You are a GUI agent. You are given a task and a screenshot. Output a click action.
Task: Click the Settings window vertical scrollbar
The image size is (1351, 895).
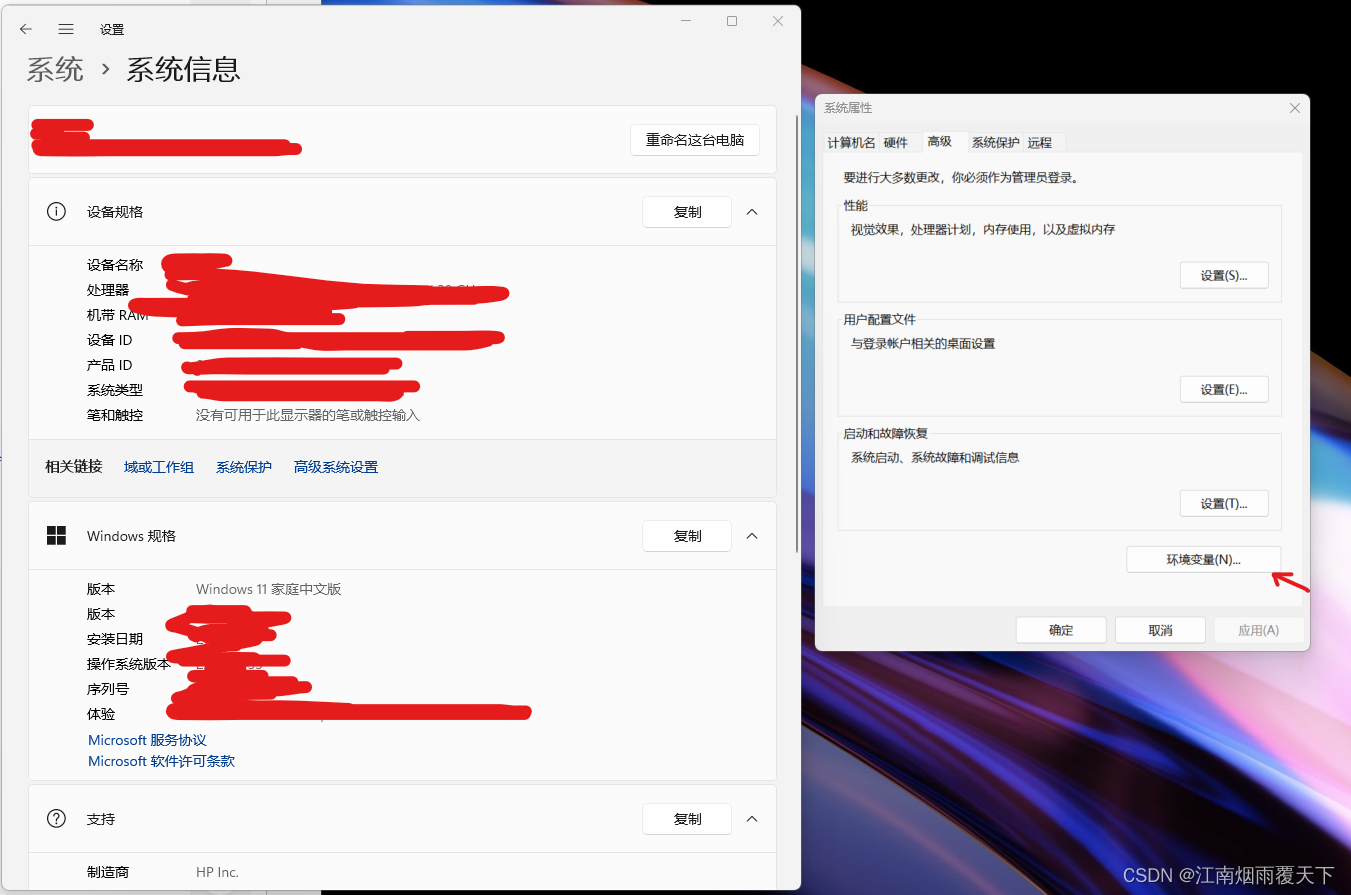(796, 332)
